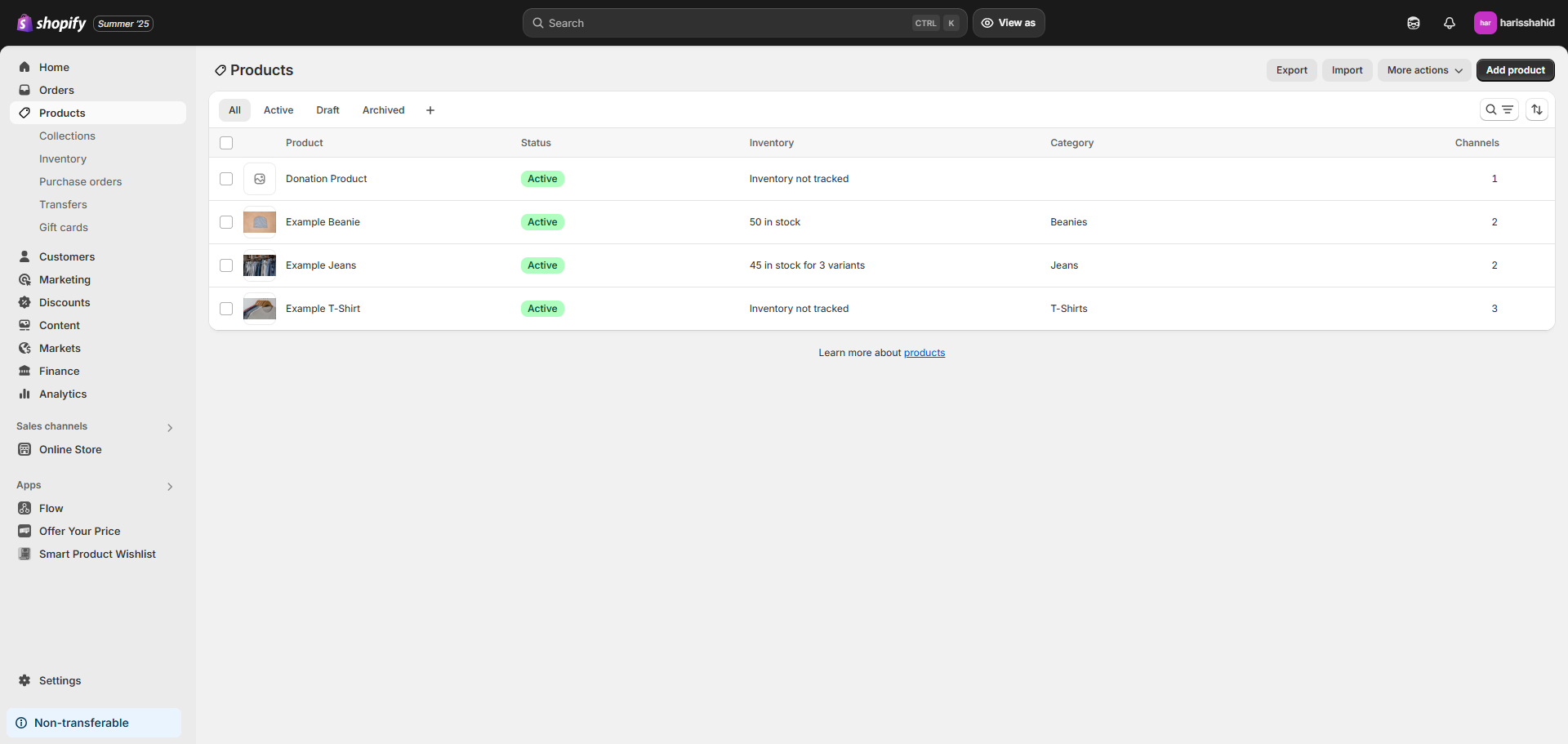Check the Example Jeans row checkbox

[226, 265]
